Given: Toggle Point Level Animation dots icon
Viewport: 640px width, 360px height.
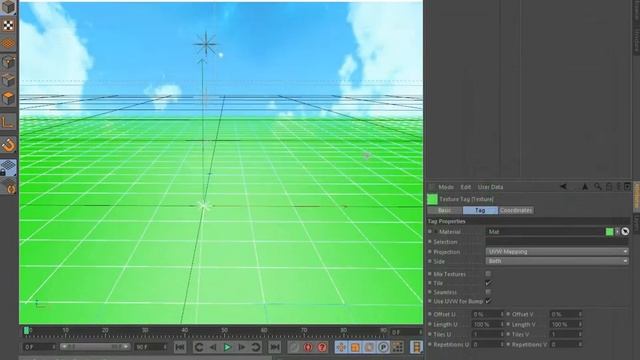Looking at the screenshot, I should 397,347.
